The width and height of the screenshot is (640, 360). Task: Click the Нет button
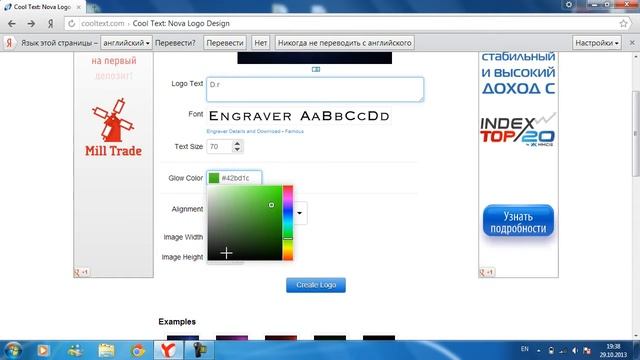[x=260, y=43]
